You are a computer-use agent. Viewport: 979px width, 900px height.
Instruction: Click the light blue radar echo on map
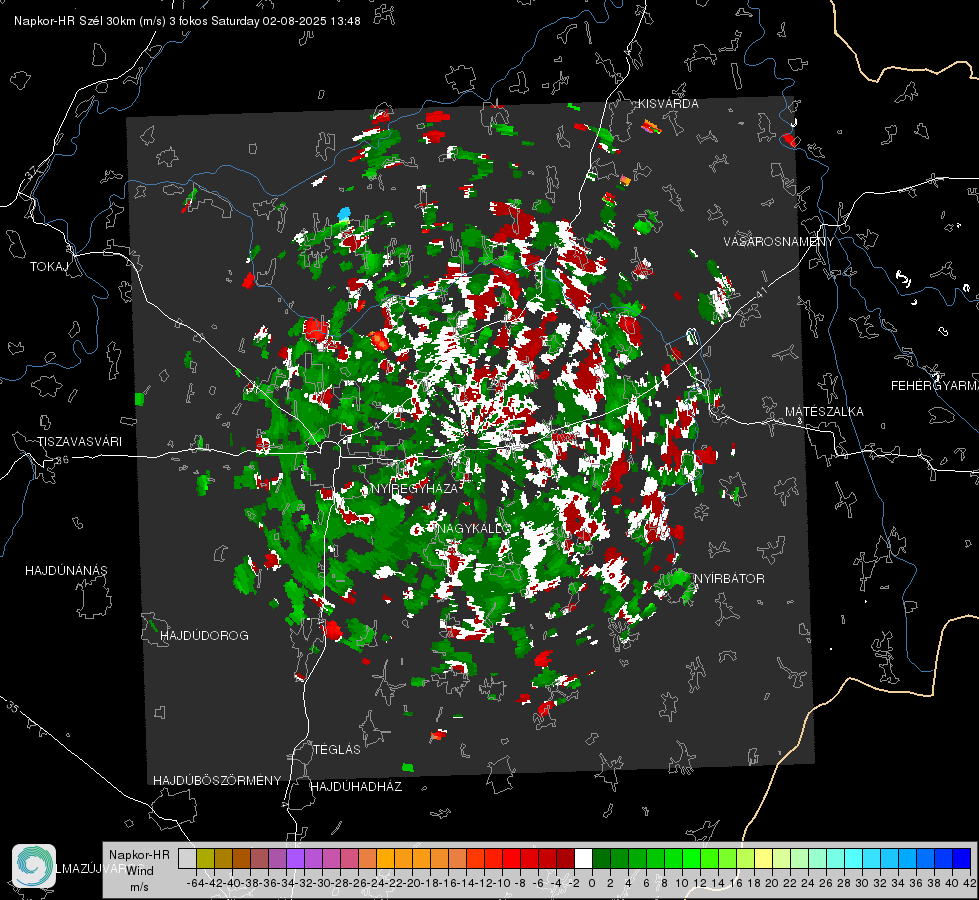click(x=344, y=214)
